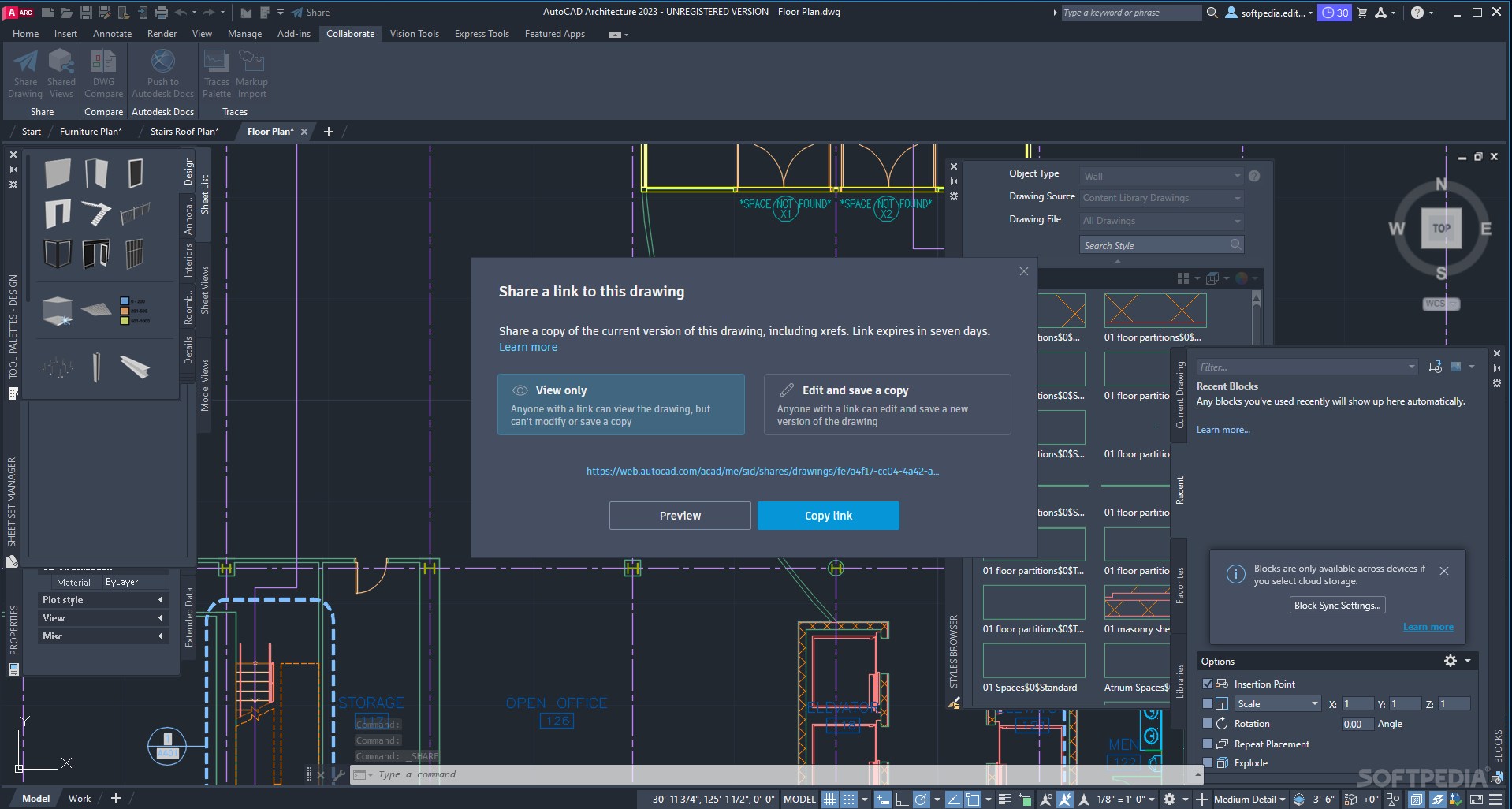The width and height of the screenshot is (1512, 809).
Task: Toggle Snap Mode in status bar
Action: coord(848,799)
